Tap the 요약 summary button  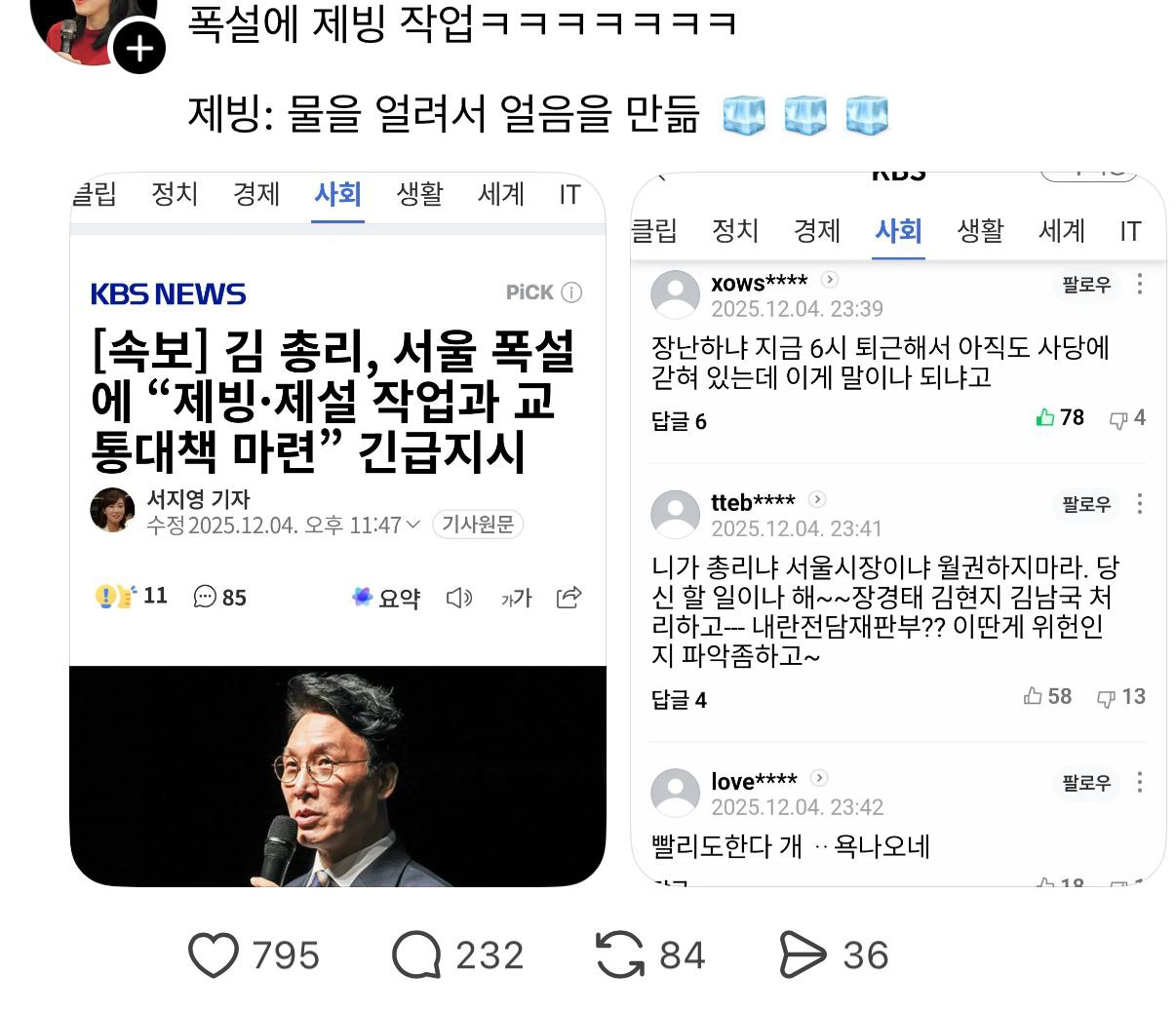pos(386,598)
